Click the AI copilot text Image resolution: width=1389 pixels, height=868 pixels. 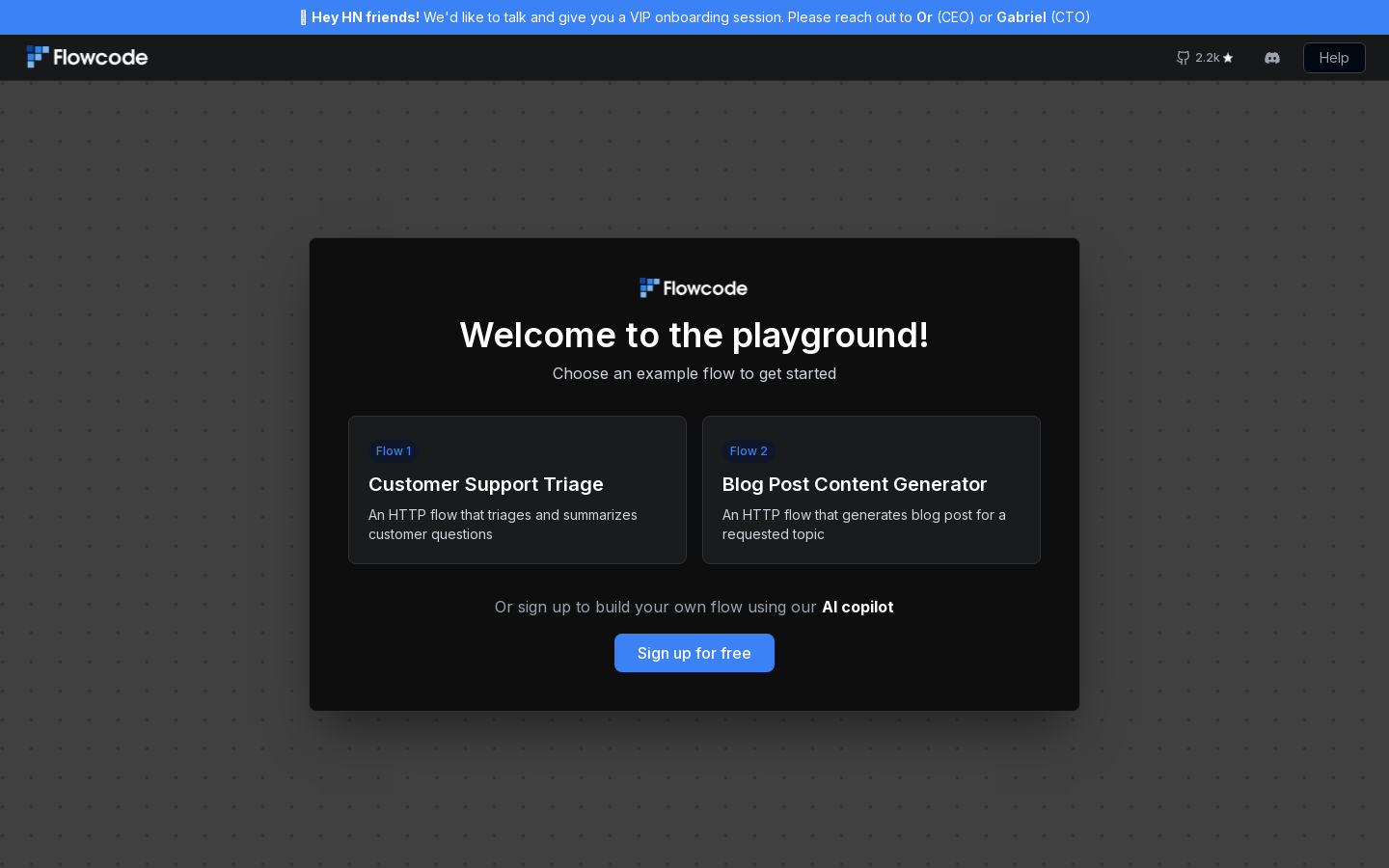[x=858, y=607]
